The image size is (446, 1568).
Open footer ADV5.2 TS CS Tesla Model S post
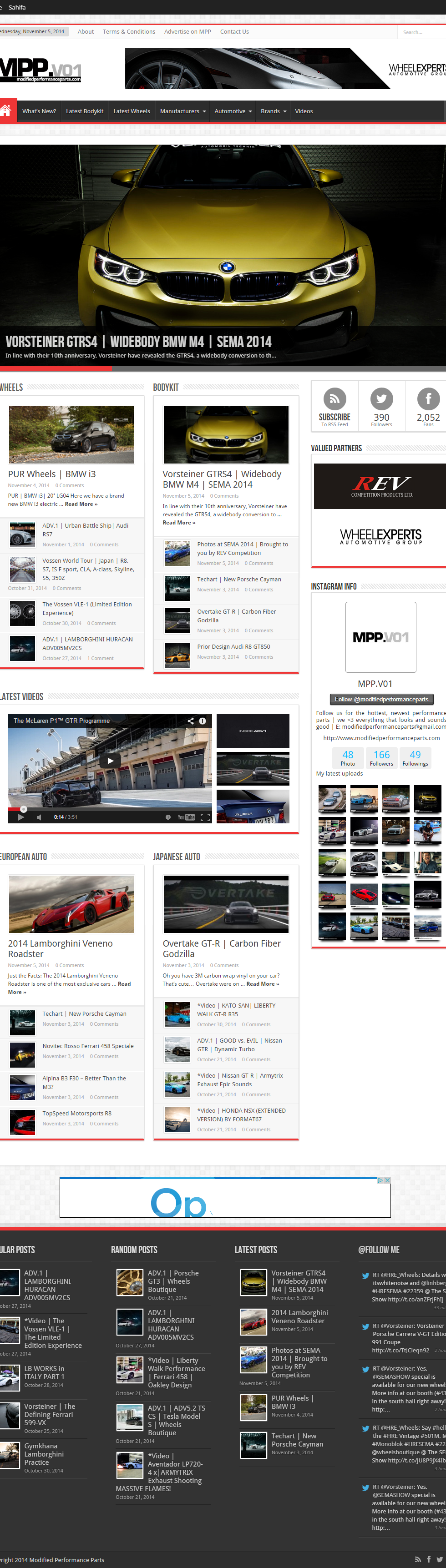tap(176, 1420)
